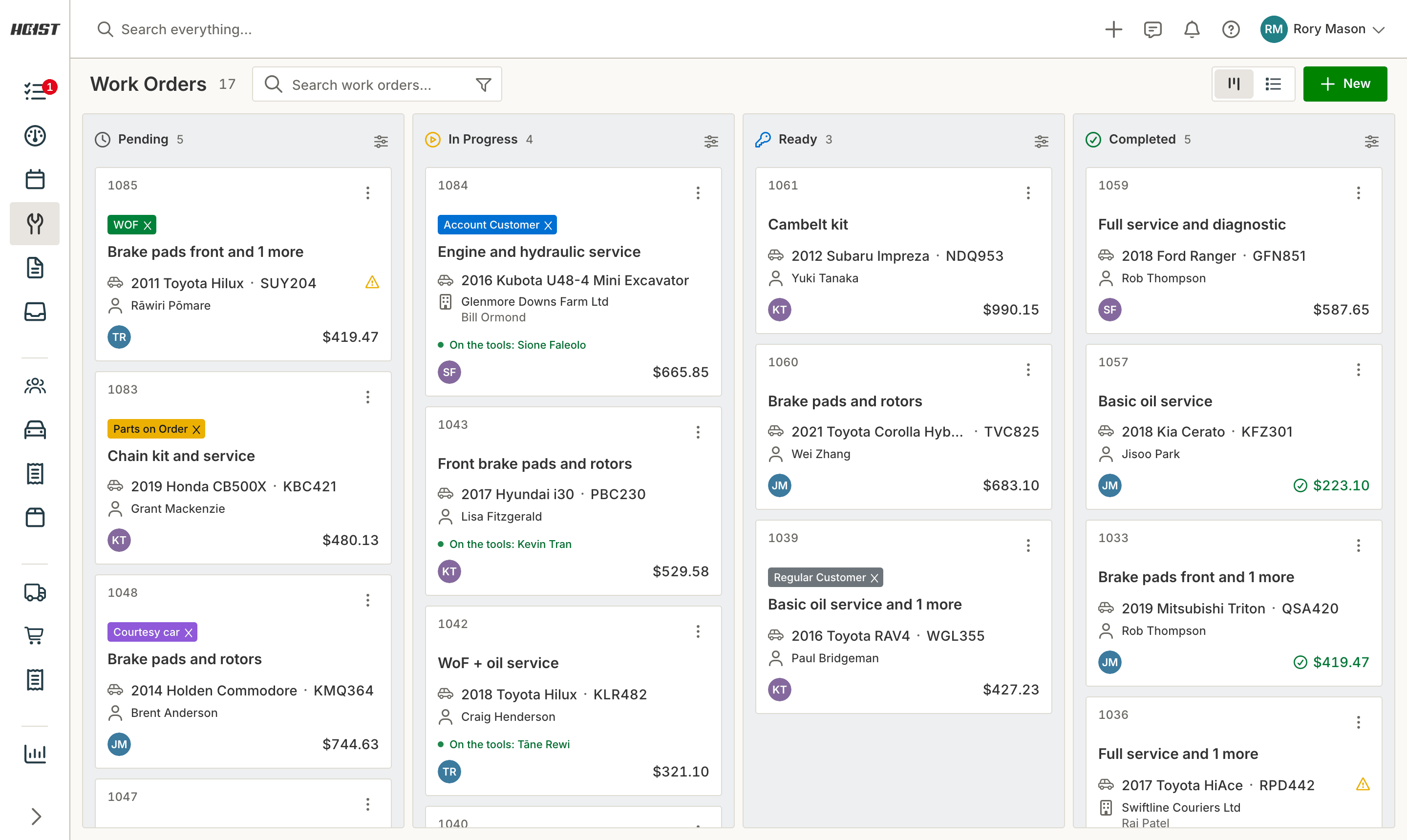Open the inbox tray icon in sidebar

coord(35,311)
